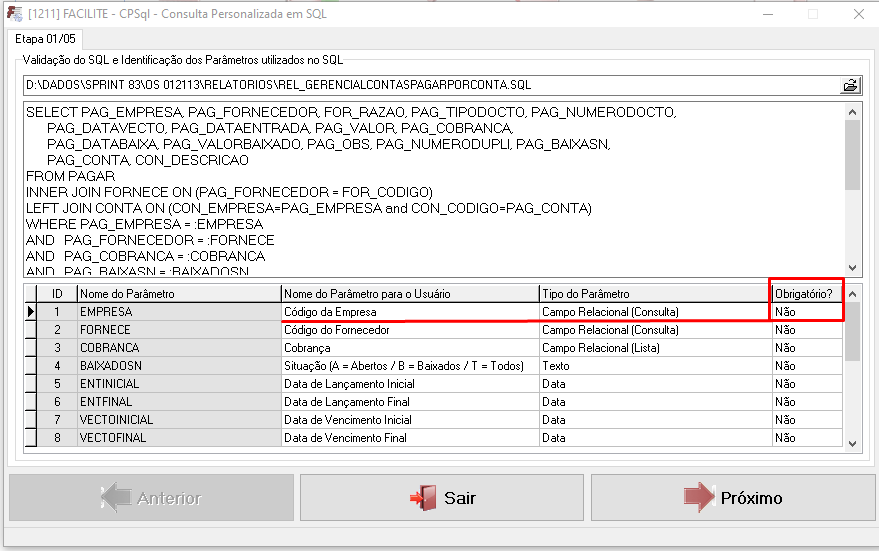
Task: Toggle Obrigatório value for VECTOFINAL row
Action: [806, 438]
